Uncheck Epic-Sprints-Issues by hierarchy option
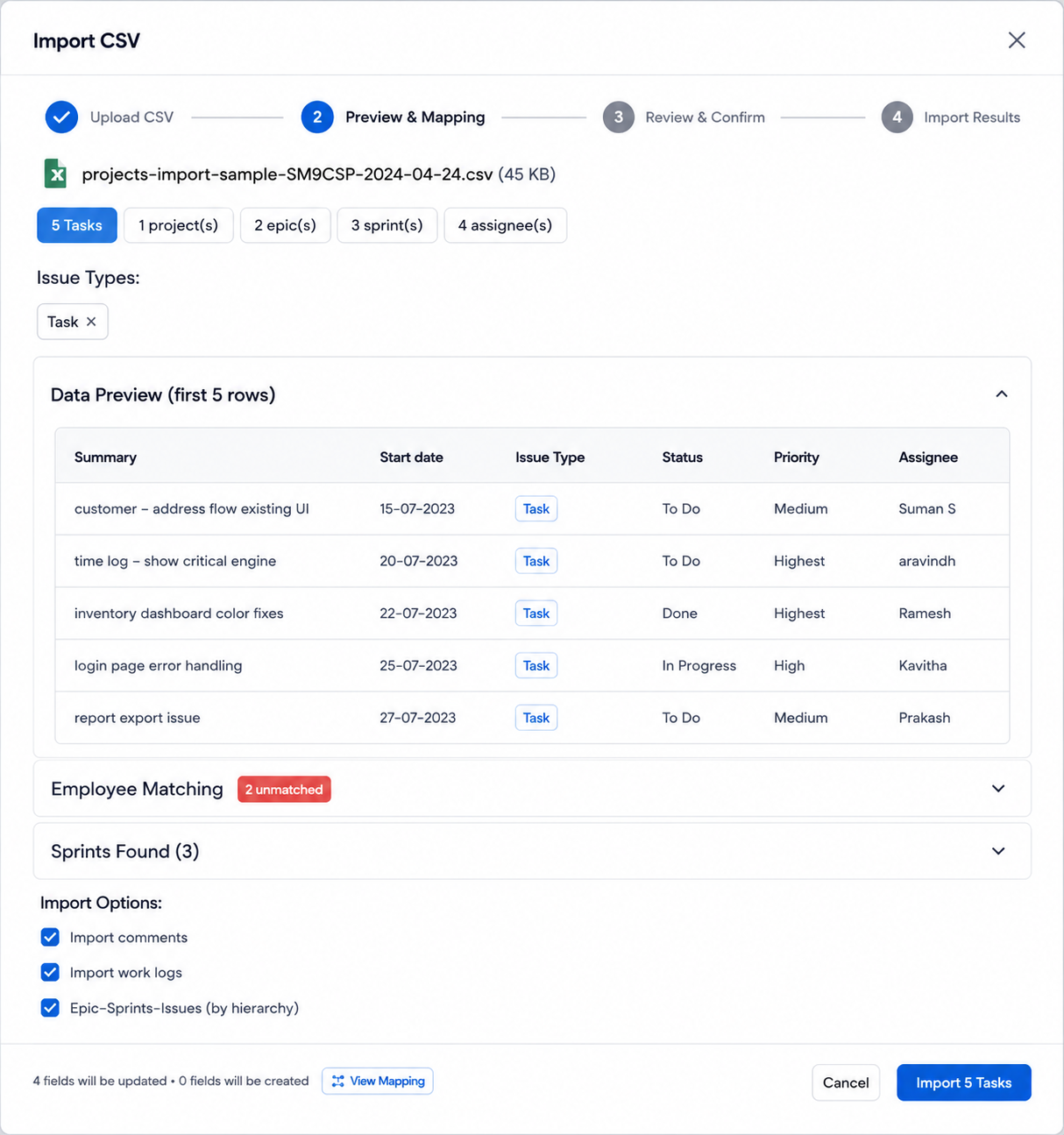This screenshot has height=1135, width=1064. [50, 1008]
